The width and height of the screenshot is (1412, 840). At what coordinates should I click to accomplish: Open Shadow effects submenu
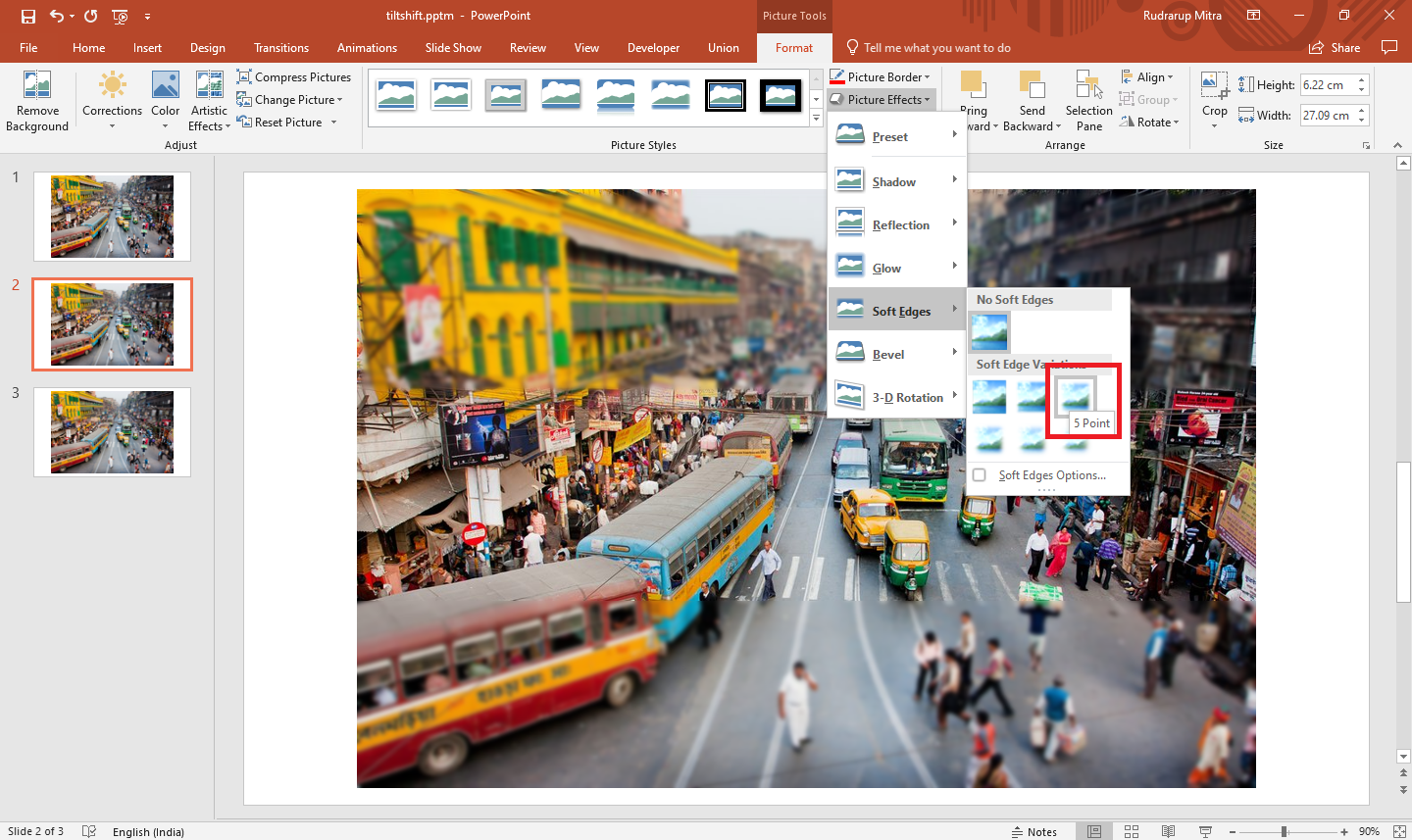click(897, 181)
